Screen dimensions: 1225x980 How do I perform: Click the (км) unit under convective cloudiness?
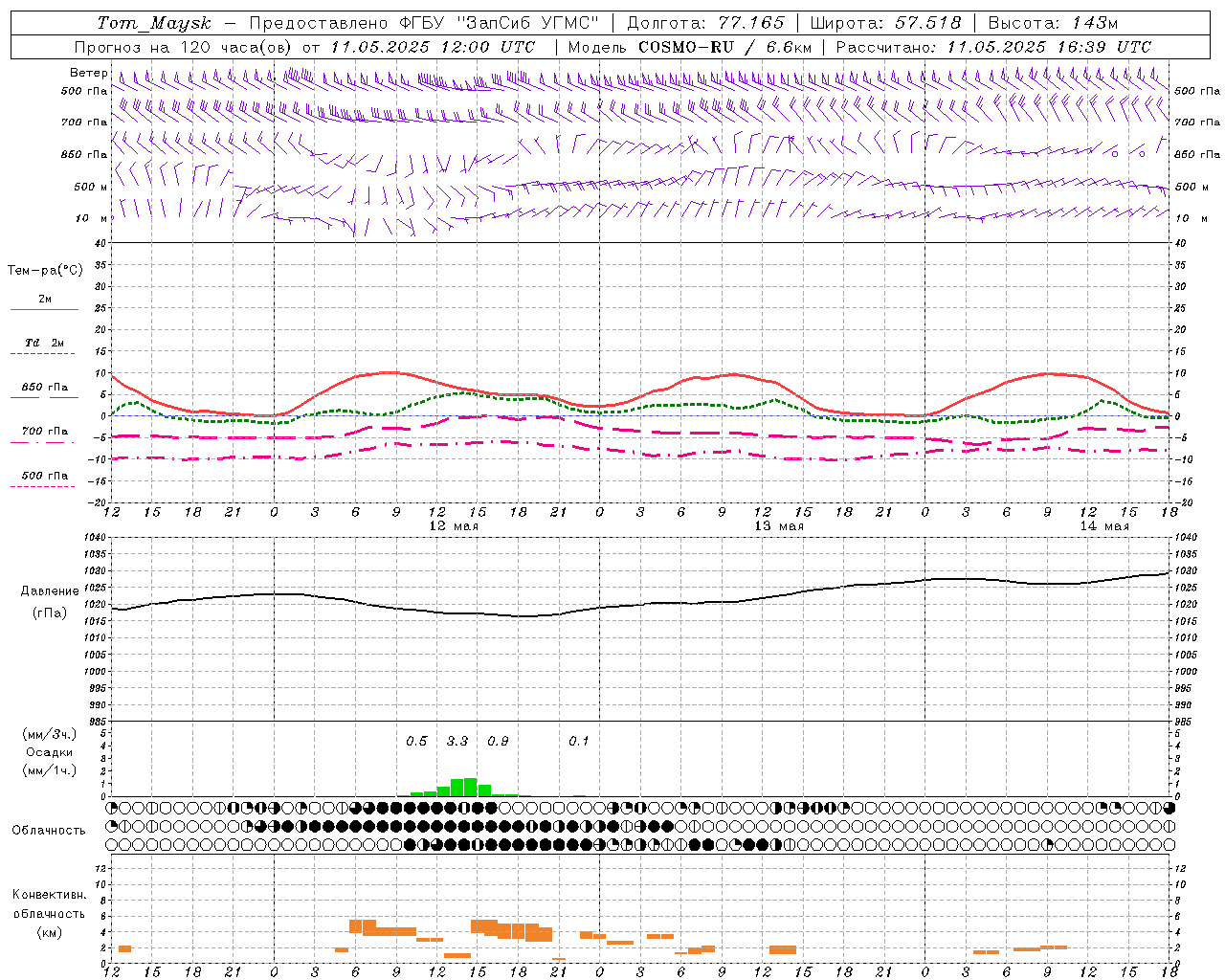click(x=50, y=932)
